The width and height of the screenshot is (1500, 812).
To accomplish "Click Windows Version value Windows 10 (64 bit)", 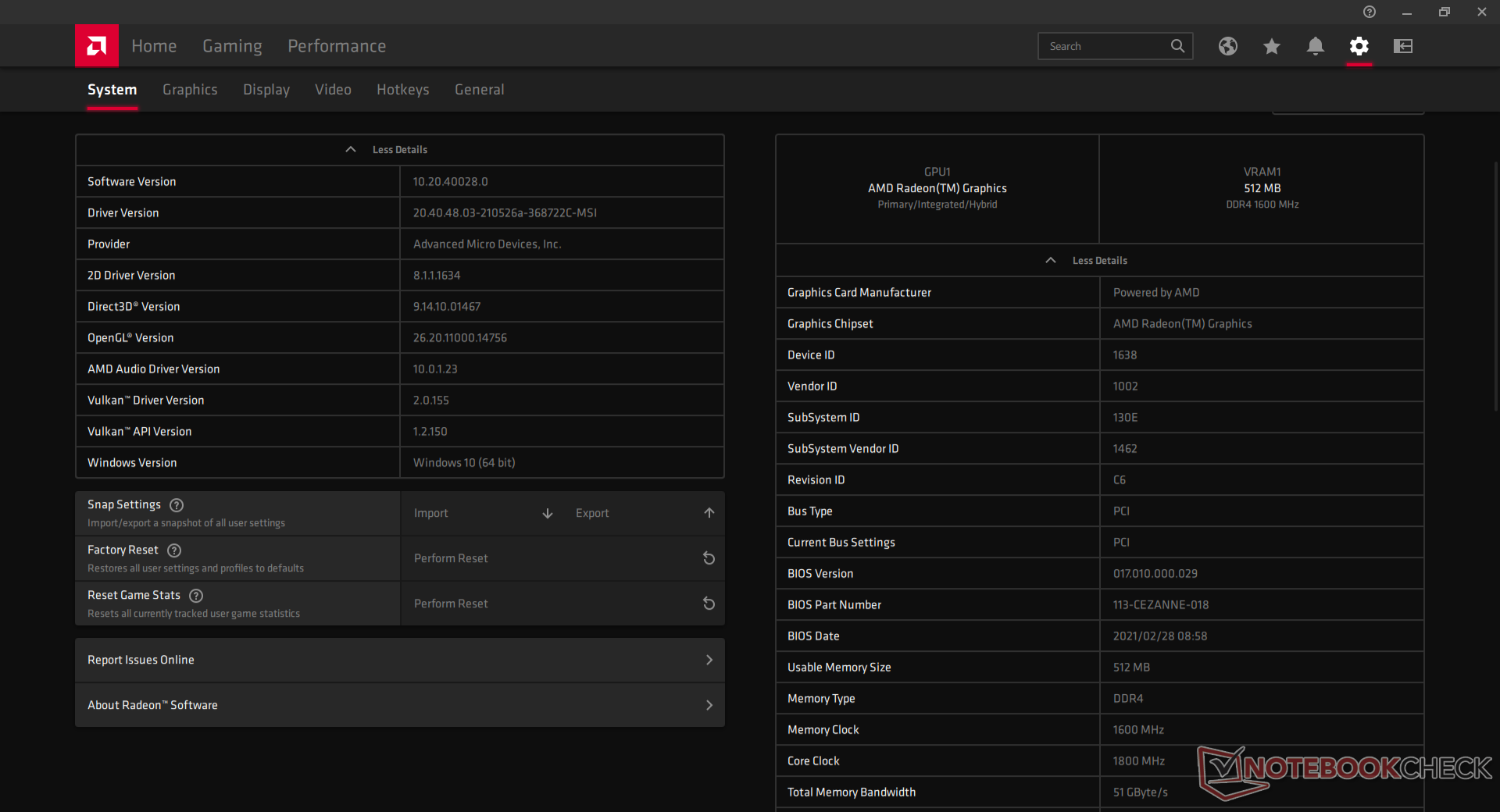I will click(x=464, y=463).
